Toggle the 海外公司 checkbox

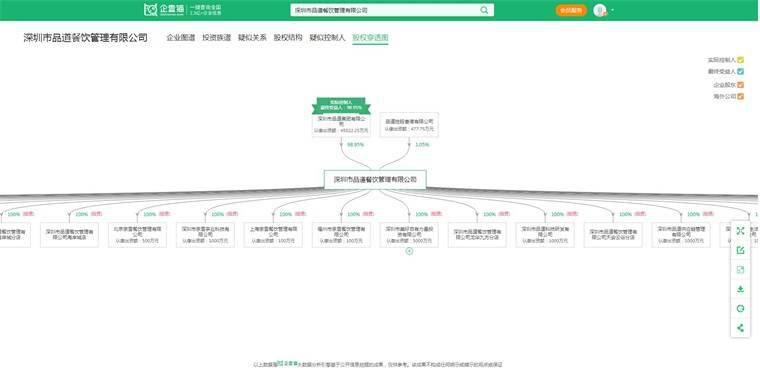pos(741,96)
